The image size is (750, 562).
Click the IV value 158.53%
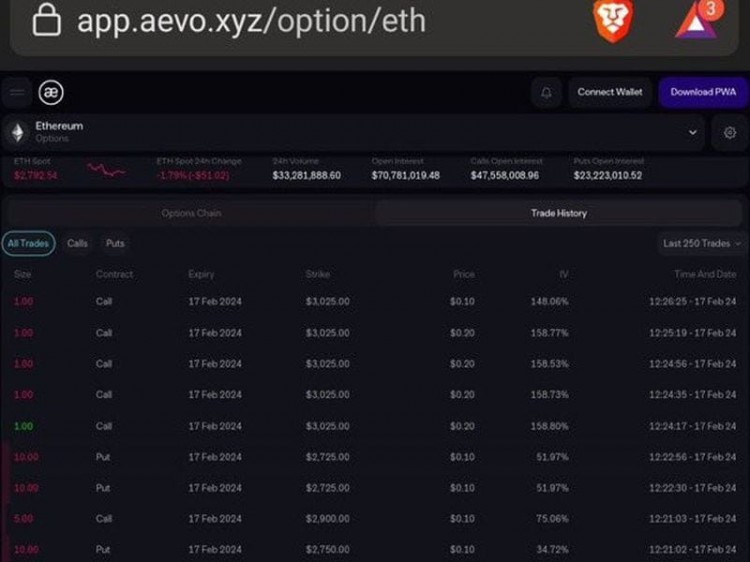[x=550, y=364]
